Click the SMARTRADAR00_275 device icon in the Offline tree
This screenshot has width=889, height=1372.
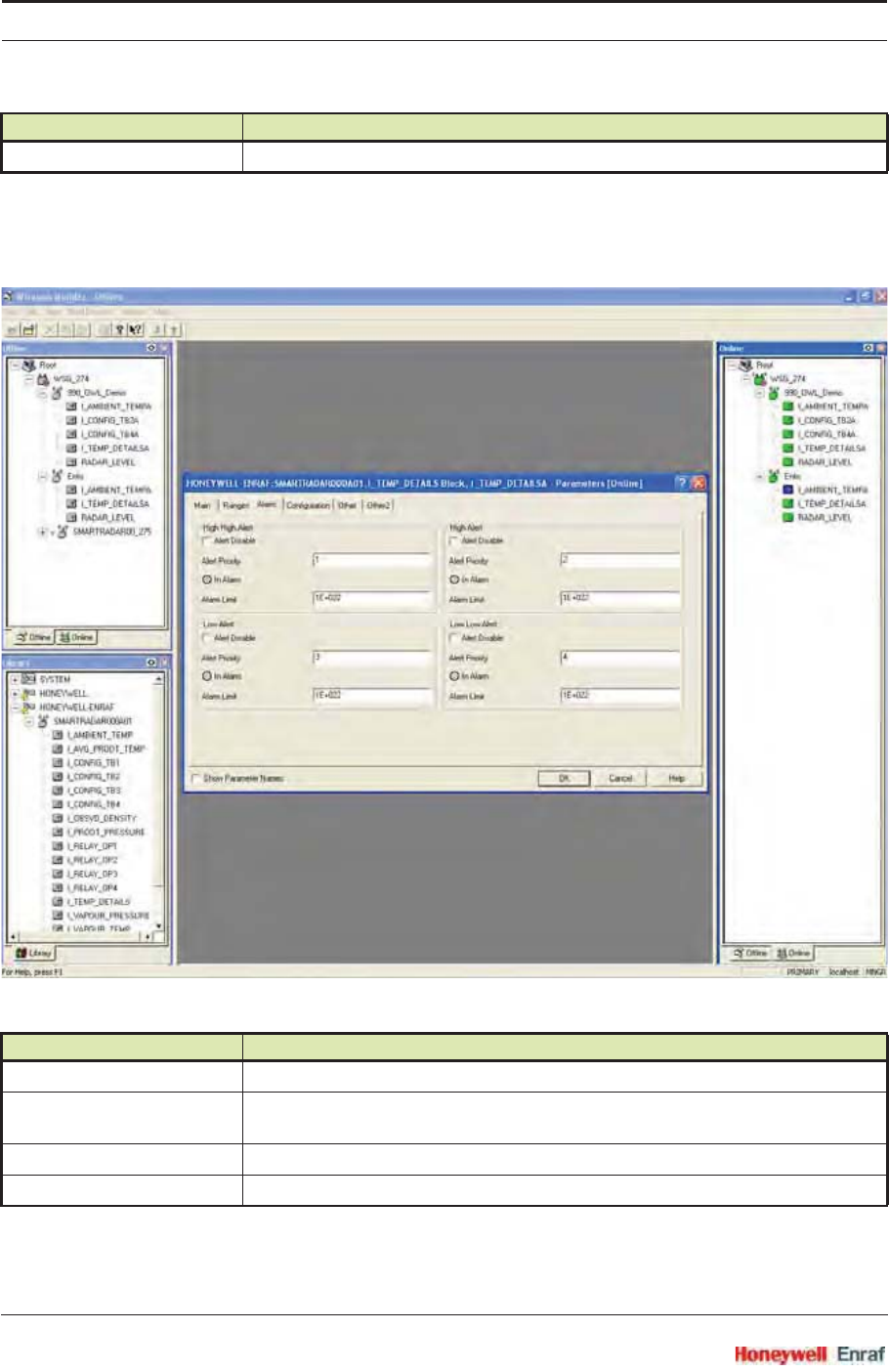[x=62, y=532]
